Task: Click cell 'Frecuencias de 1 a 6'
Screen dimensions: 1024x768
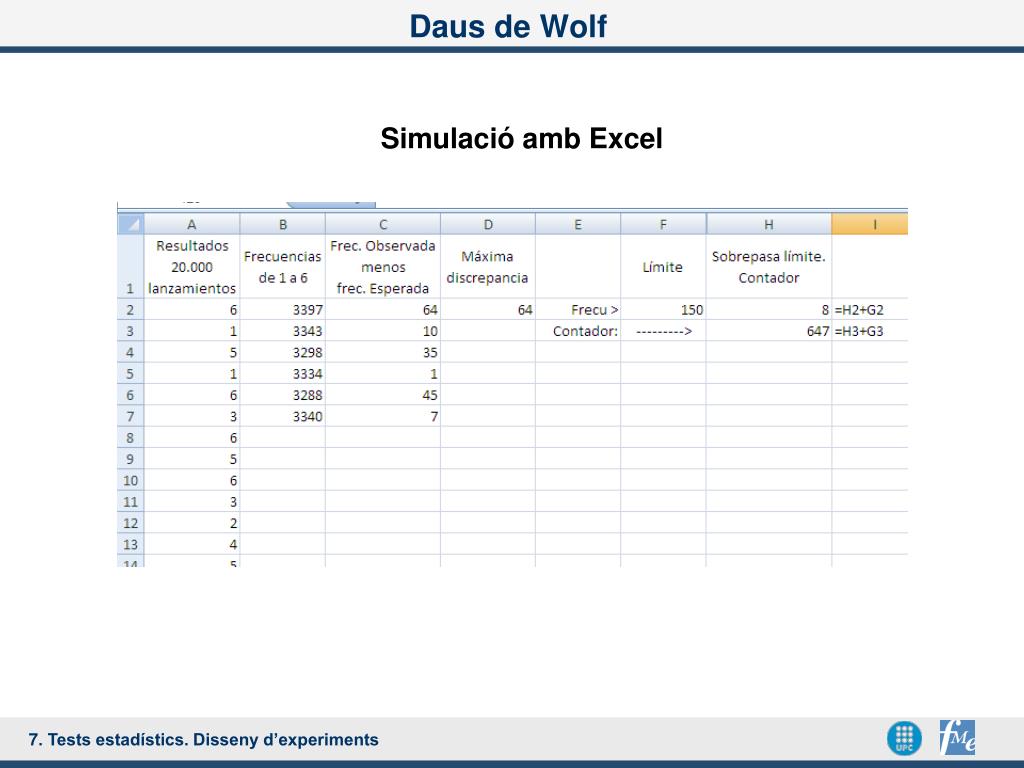Action: [x=283, y=267]
